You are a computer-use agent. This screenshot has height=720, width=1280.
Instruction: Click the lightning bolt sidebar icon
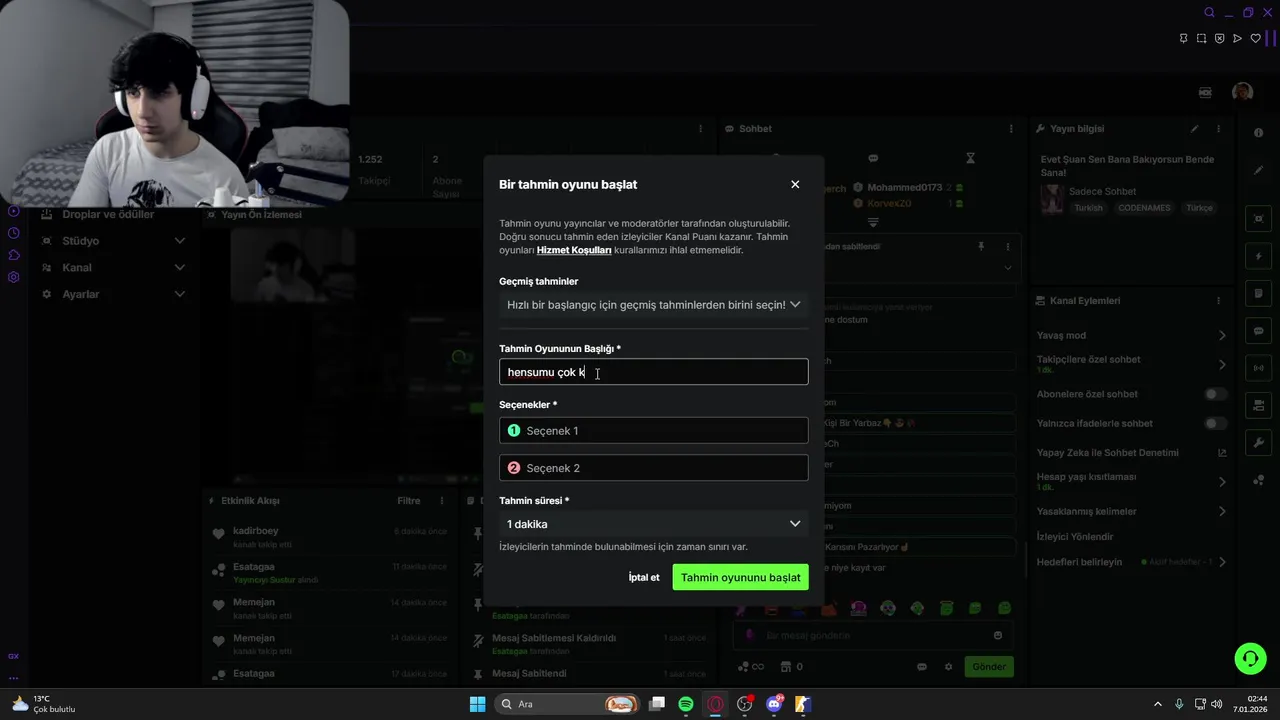(1258, 256)
